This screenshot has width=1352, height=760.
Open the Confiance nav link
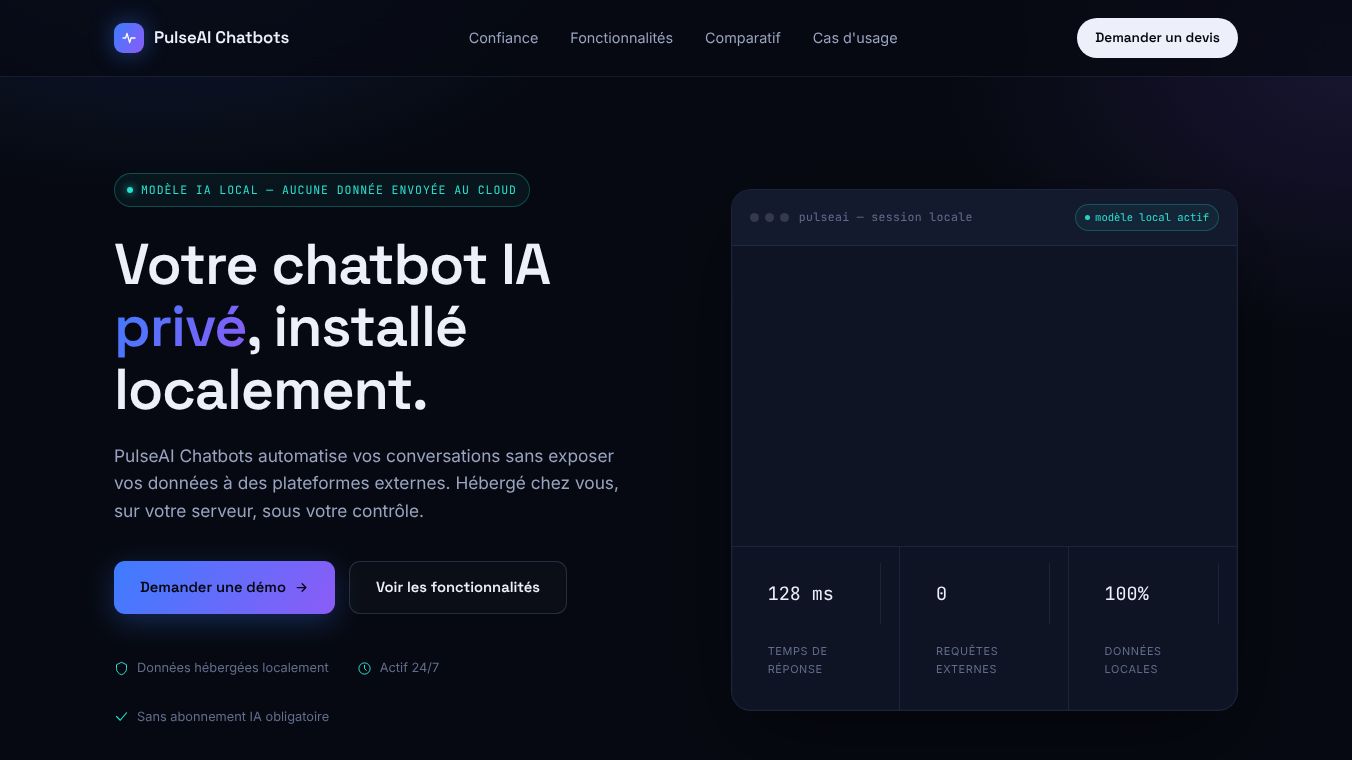coord(503,38)
